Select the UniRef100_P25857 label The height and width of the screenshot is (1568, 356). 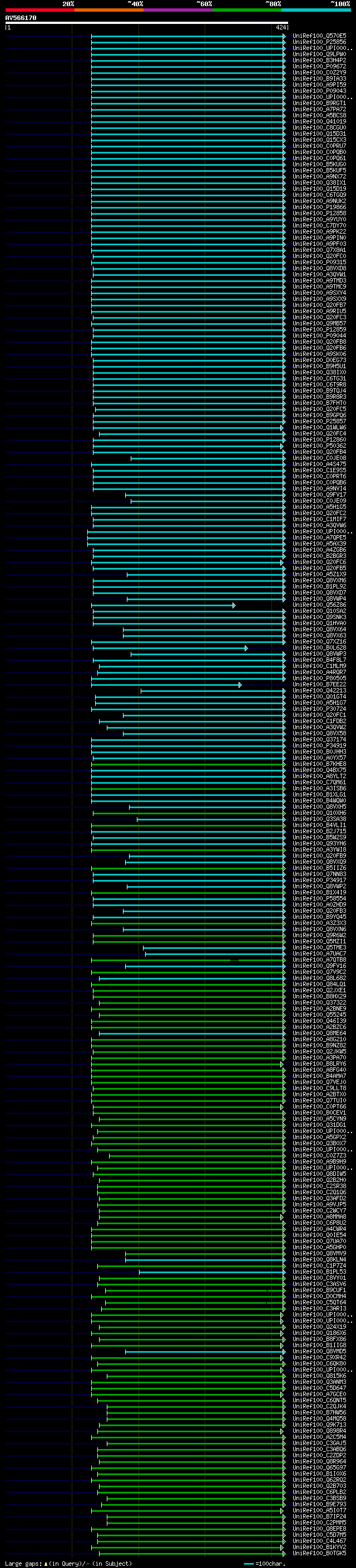[x=319, y=421]
